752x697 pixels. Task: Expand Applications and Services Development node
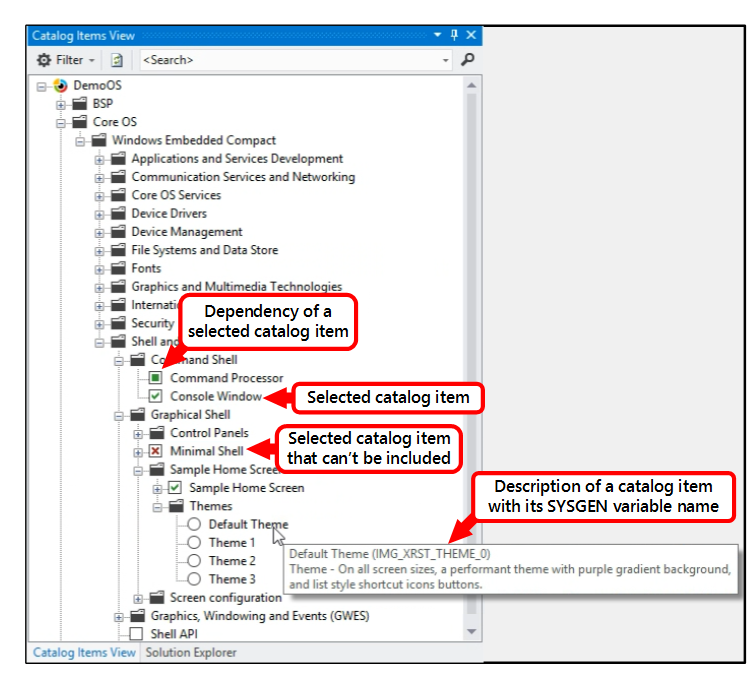(x=99, y=160)
